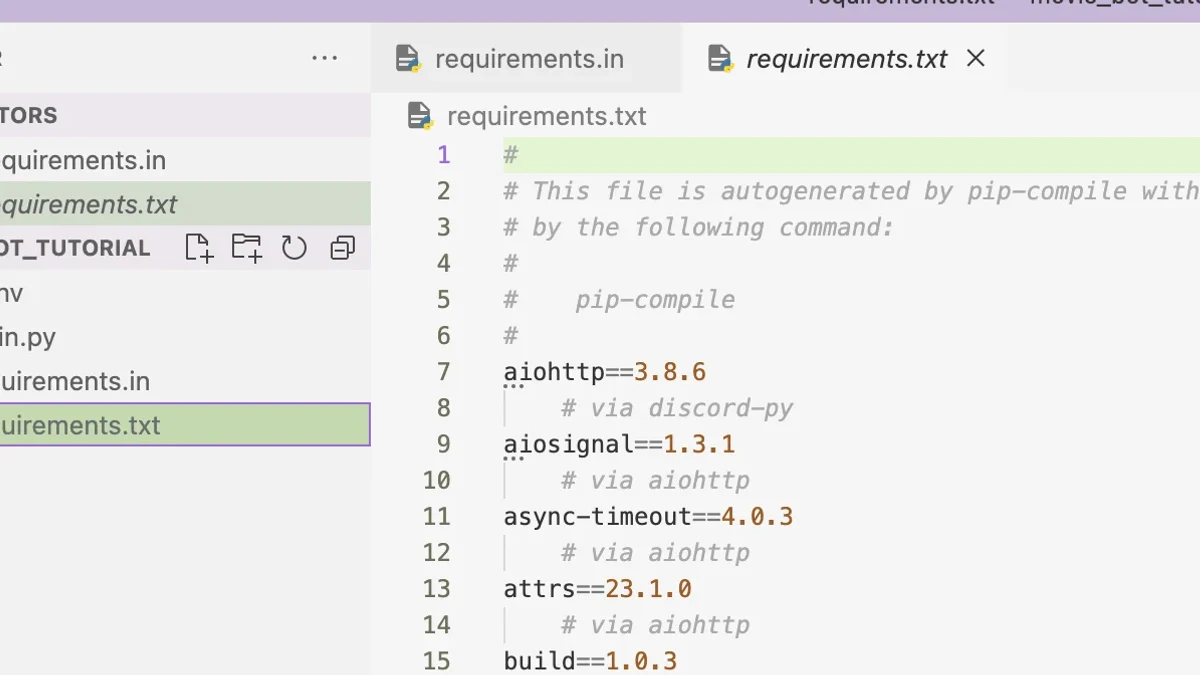Select the highlighted requirements.txt in the project tree
The image size is (1200, 675).
185,425
